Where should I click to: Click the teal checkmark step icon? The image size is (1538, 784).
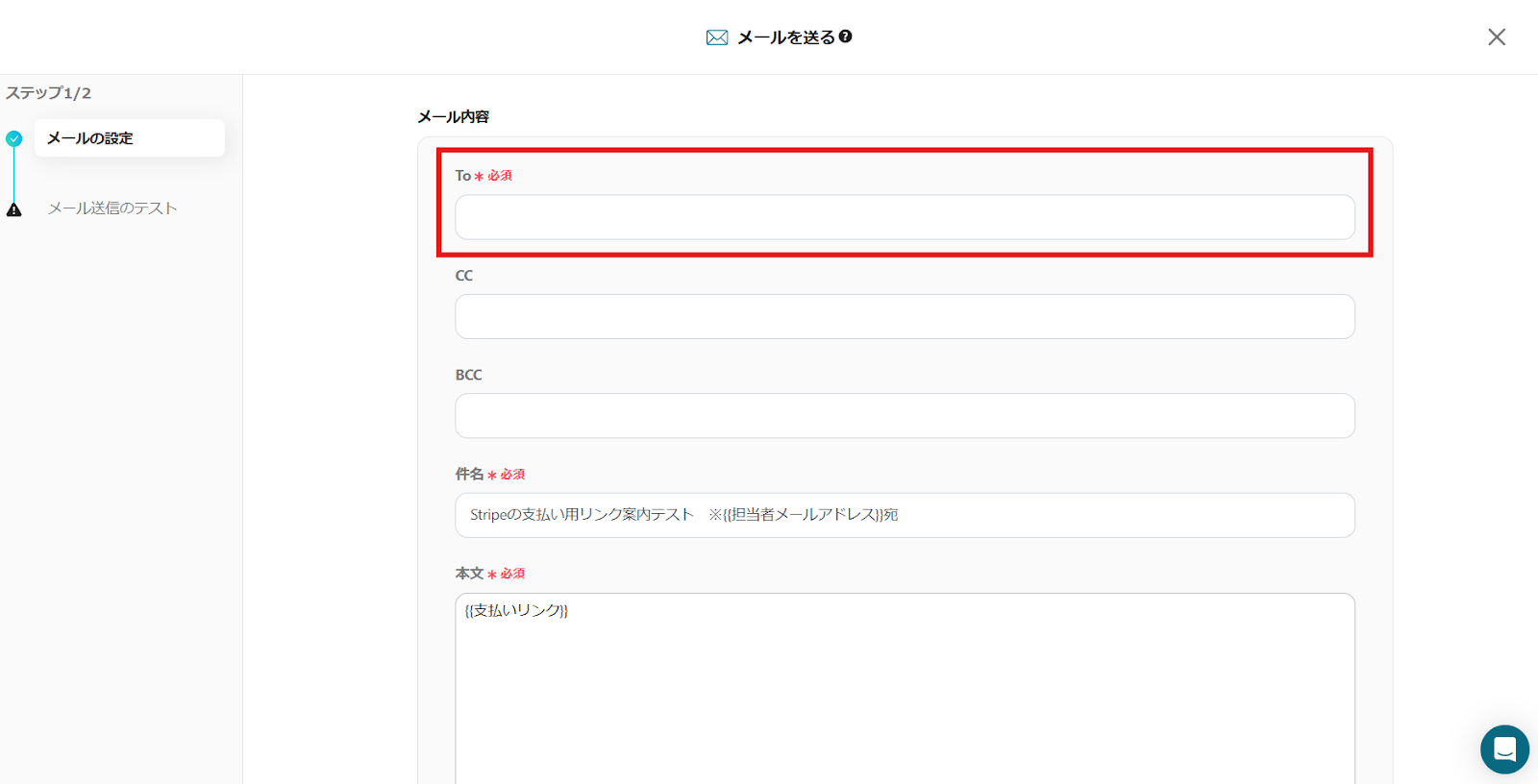tap(14, 138)
